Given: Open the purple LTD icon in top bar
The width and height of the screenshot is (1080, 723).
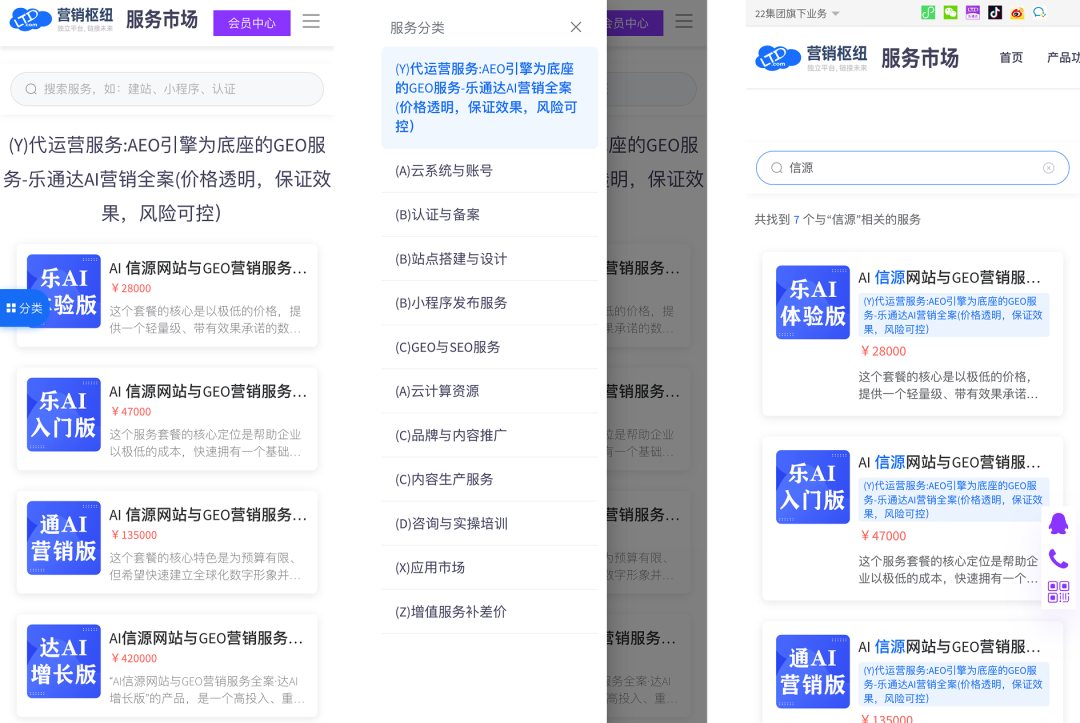Looking at the screenshot, I should click(x=973, y=12).
